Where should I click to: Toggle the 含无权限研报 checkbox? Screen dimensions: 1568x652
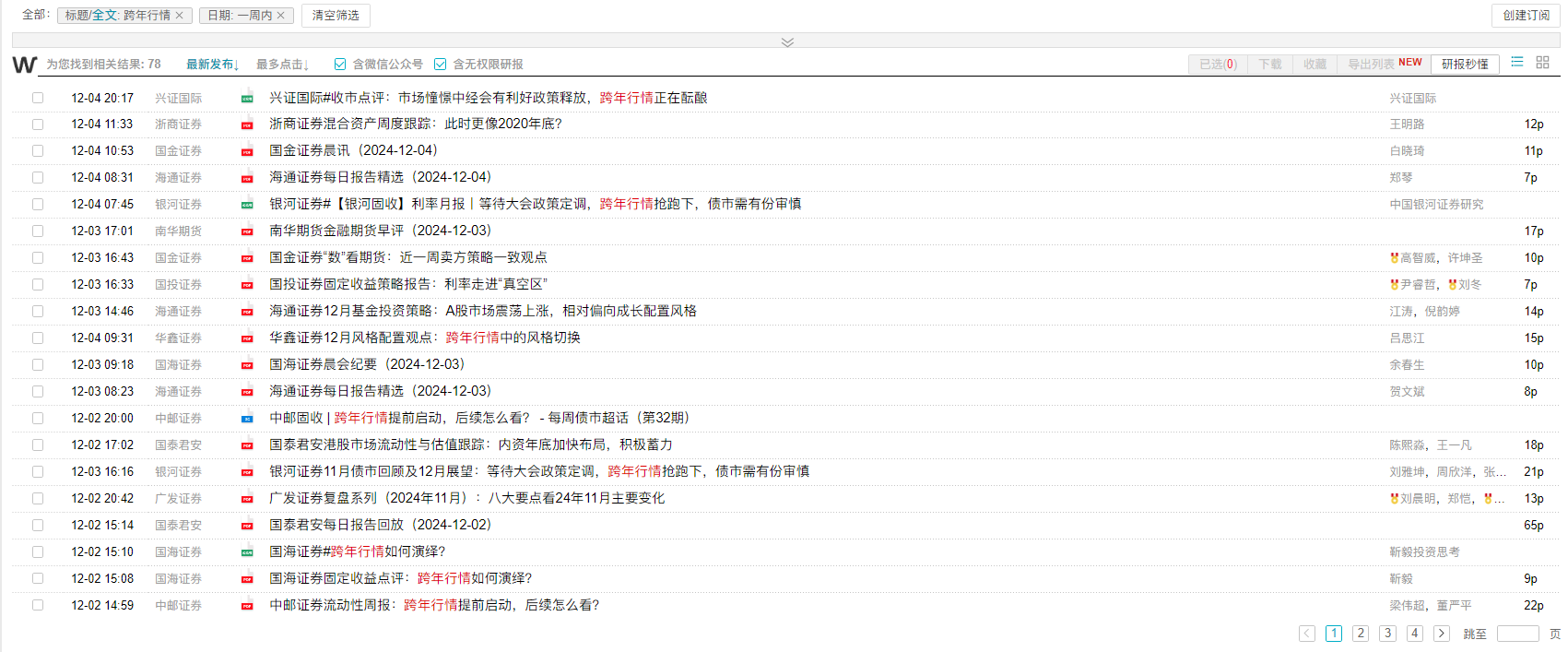tap(441, 65)
